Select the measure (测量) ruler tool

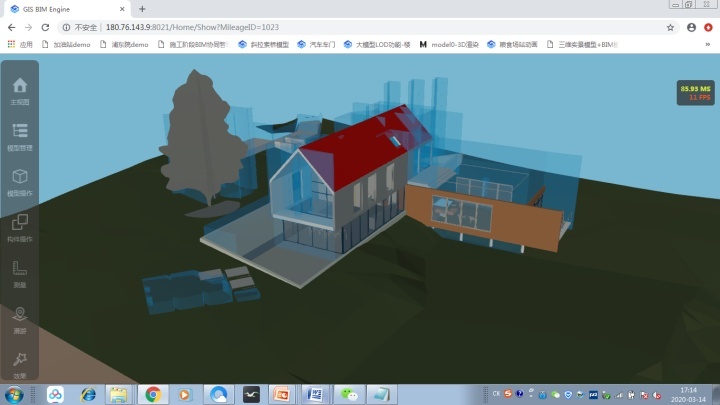coord(20,274)
